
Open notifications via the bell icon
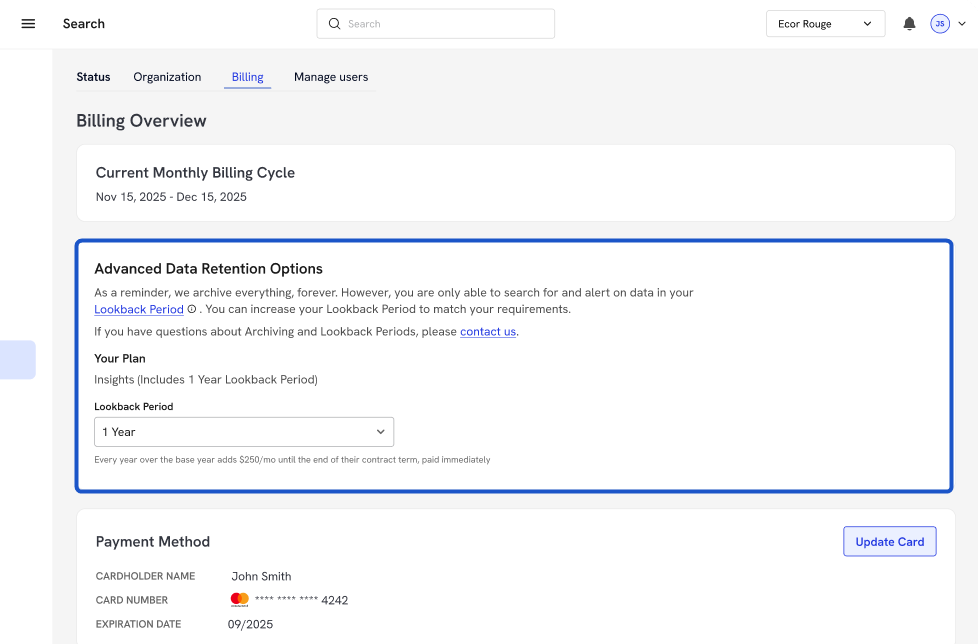[x=909, y=24]
